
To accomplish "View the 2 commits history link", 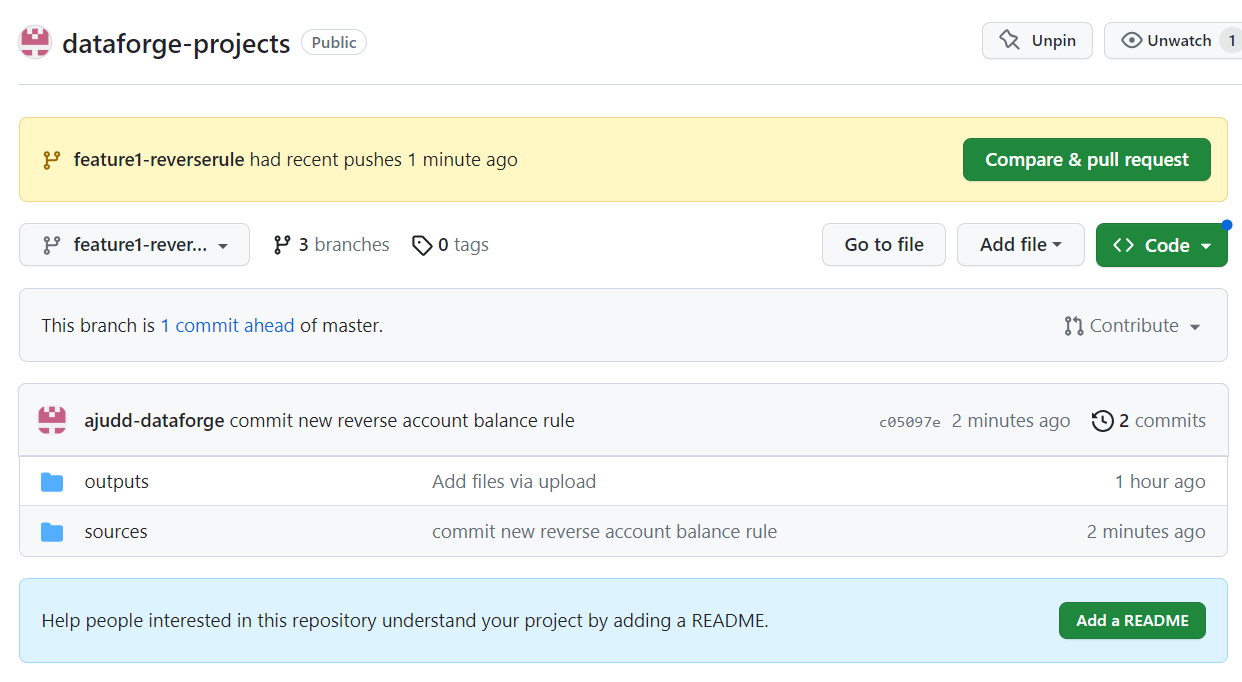I will [1149, 421].
